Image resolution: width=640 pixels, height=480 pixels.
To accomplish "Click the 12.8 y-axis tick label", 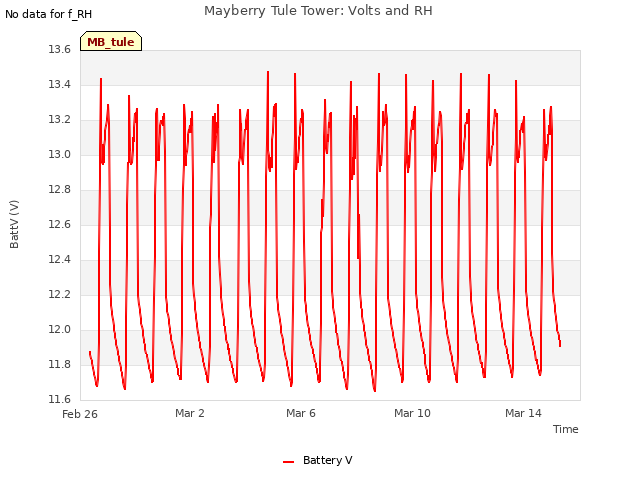I will pos(59,189).
